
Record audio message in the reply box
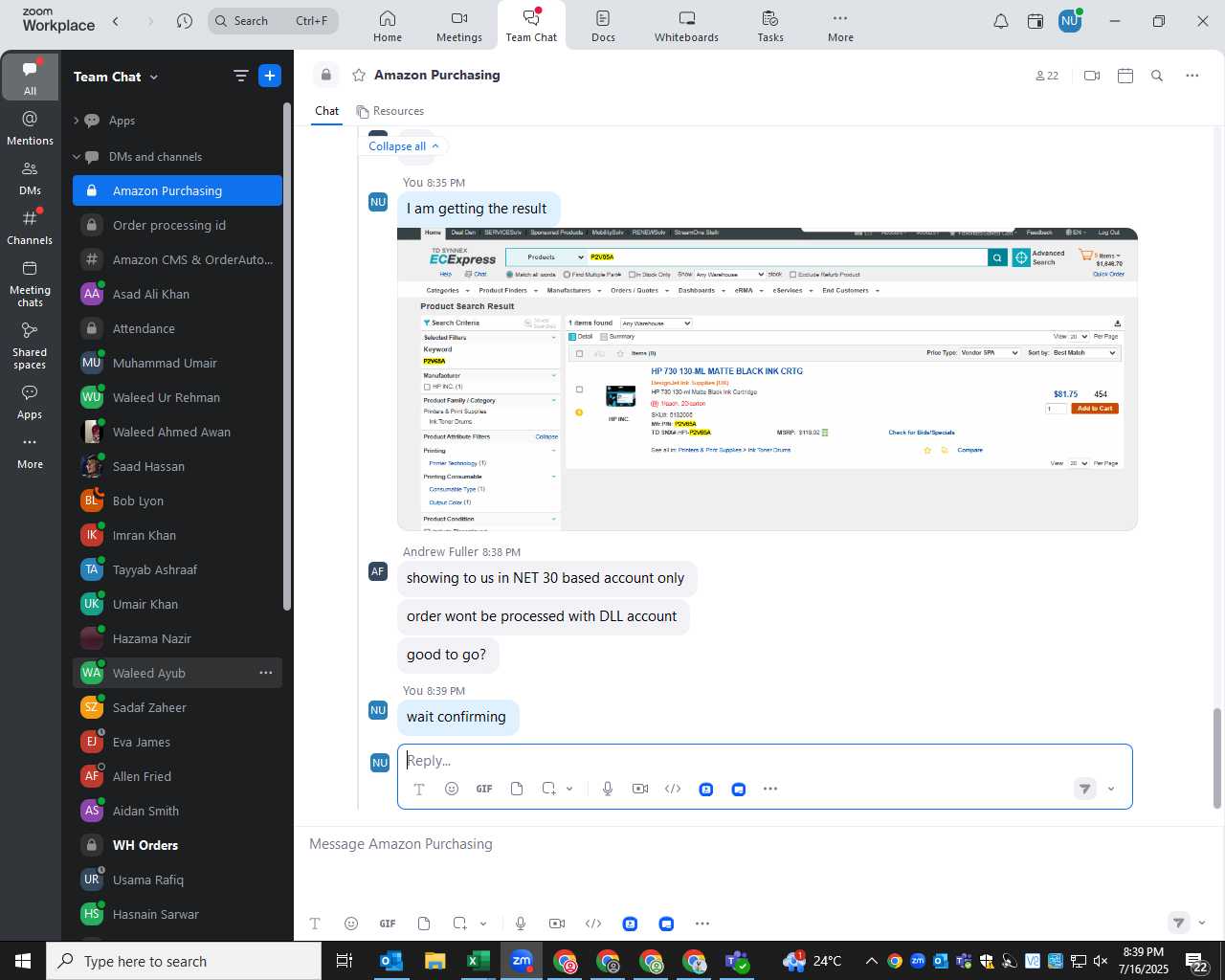pos(608,789)
